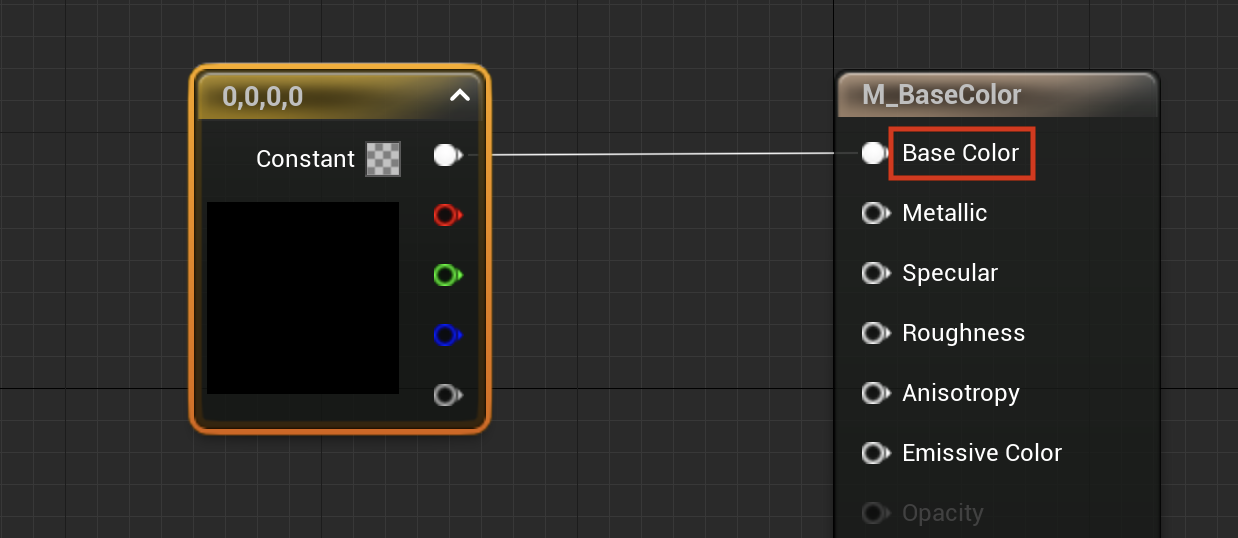Select the Metallic input pin
This screenshot has width=1238, height=538.
point(875,213)
